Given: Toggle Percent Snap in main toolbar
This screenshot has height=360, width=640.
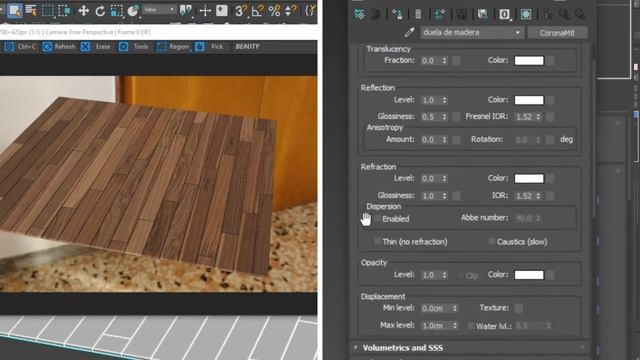Looking at the screenshot, I should click(274, 11).
